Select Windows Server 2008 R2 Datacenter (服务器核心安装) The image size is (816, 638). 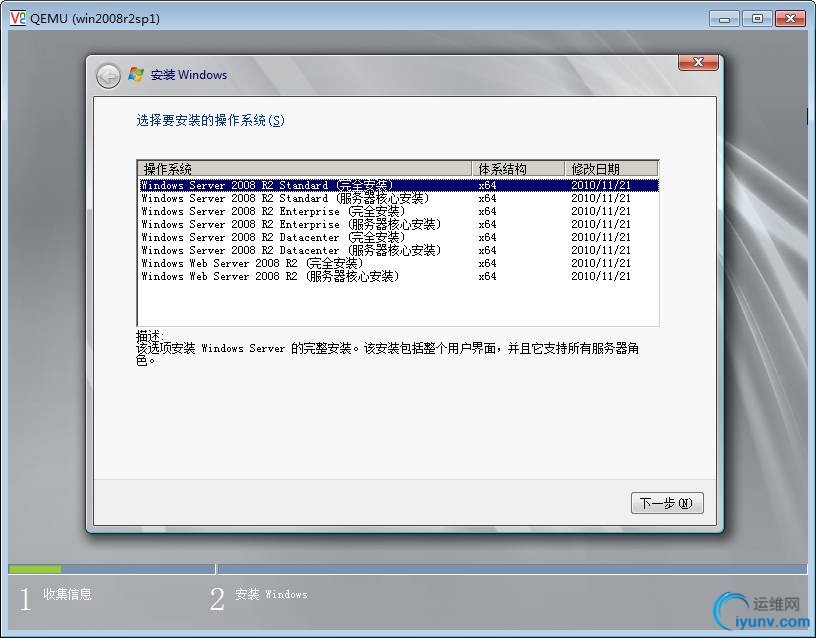tap(399, 250)
